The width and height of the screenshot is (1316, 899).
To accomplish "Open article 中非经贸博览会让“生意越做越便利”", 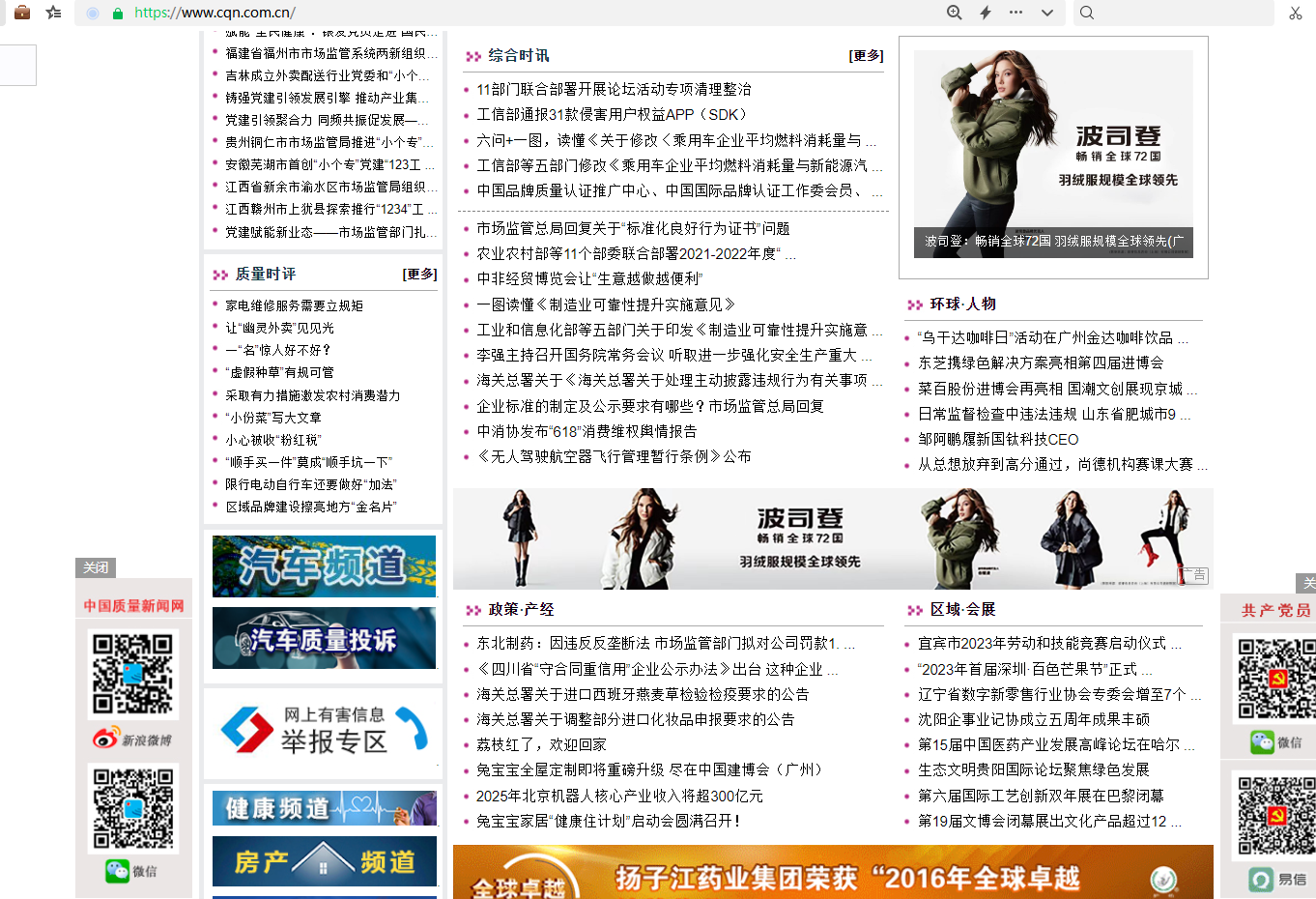I will pyautogui.click(x=589, y=278).
